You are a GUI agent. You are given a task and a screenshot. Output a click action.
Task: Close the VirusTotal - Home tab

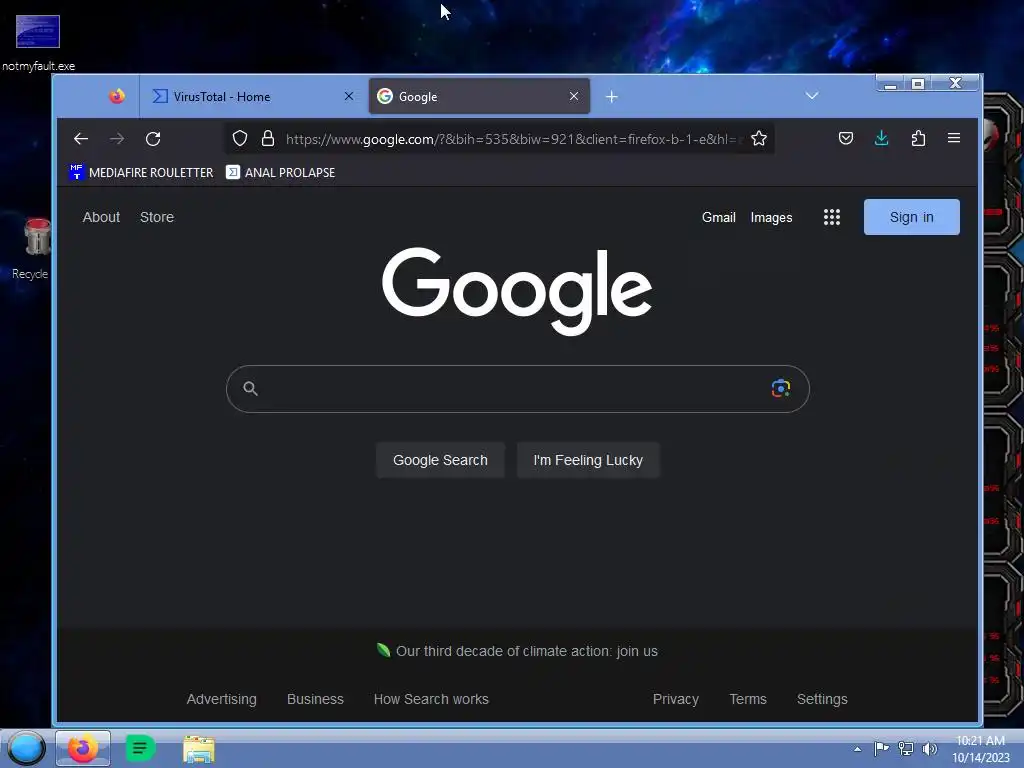[349, 97]
